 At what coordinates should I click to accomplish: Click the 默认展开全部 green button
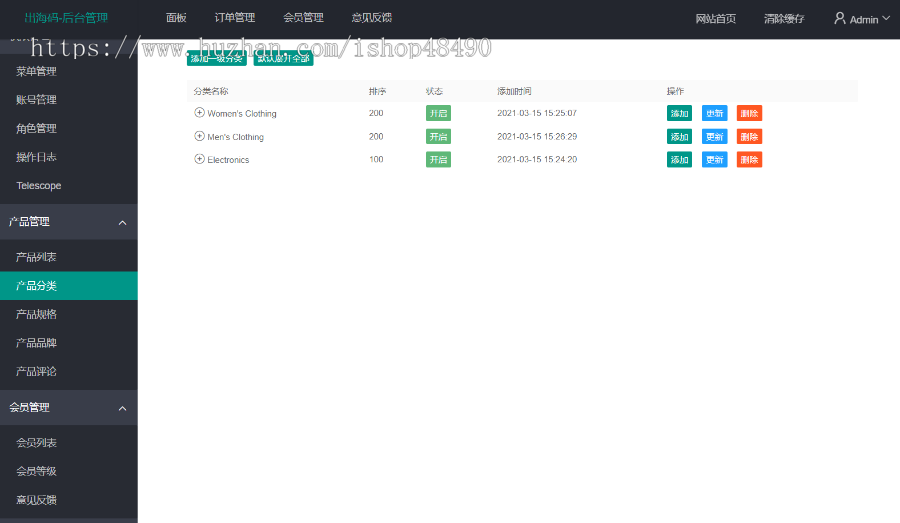(283, 58)
